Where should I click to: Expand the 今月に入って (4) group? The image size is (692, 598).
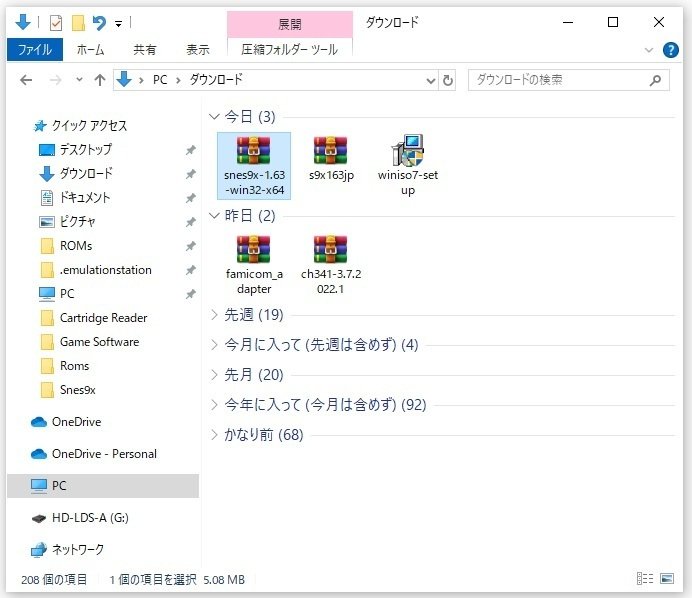point(214,345)
